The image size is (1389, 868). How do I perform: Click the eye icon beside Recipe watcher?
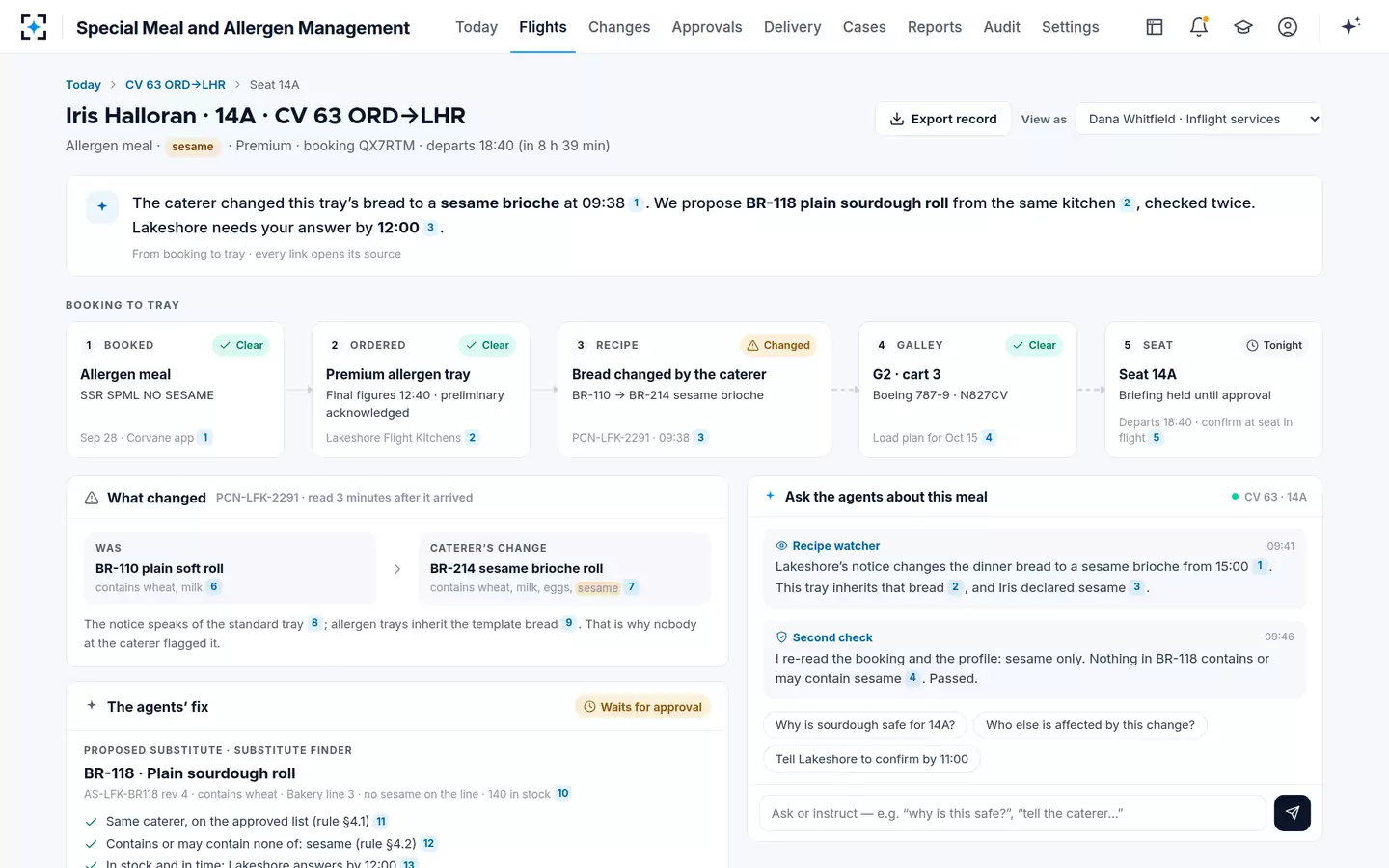pos(782,546)
